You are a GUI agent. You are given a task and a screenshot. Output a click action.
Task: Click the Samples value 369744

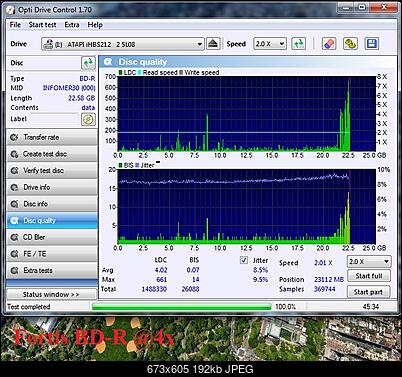[324, 289]
